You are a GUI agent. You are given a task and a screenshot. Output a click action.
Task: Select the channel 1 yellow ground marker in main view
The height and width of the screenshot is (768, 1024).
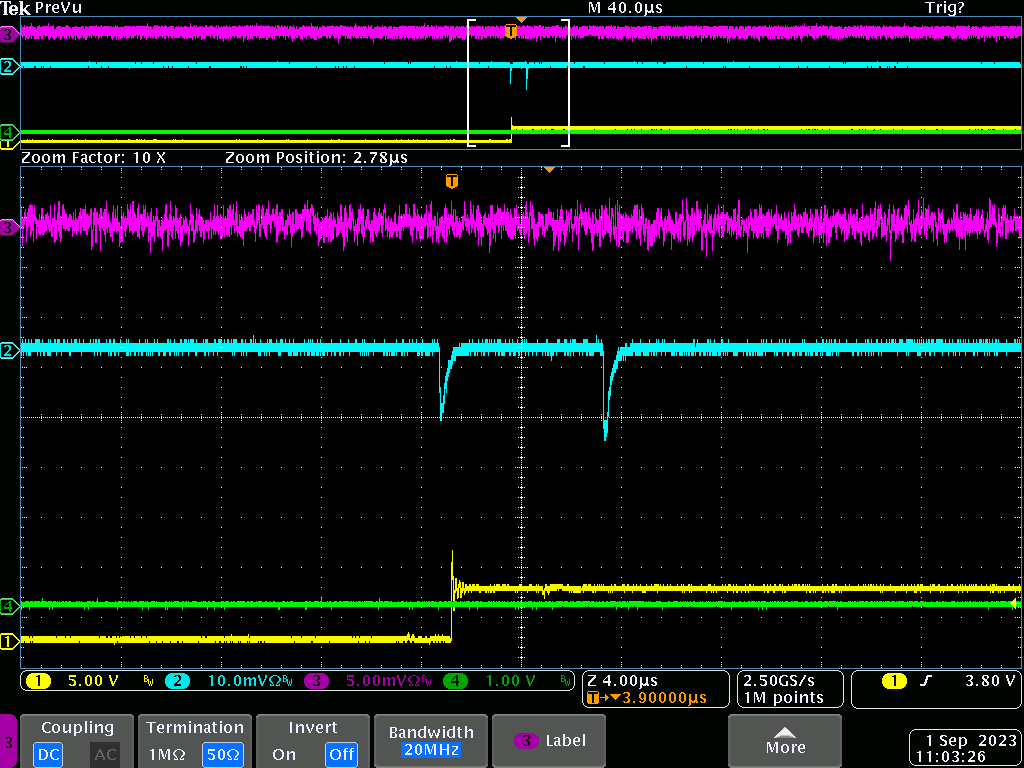[x=9, y=641]
